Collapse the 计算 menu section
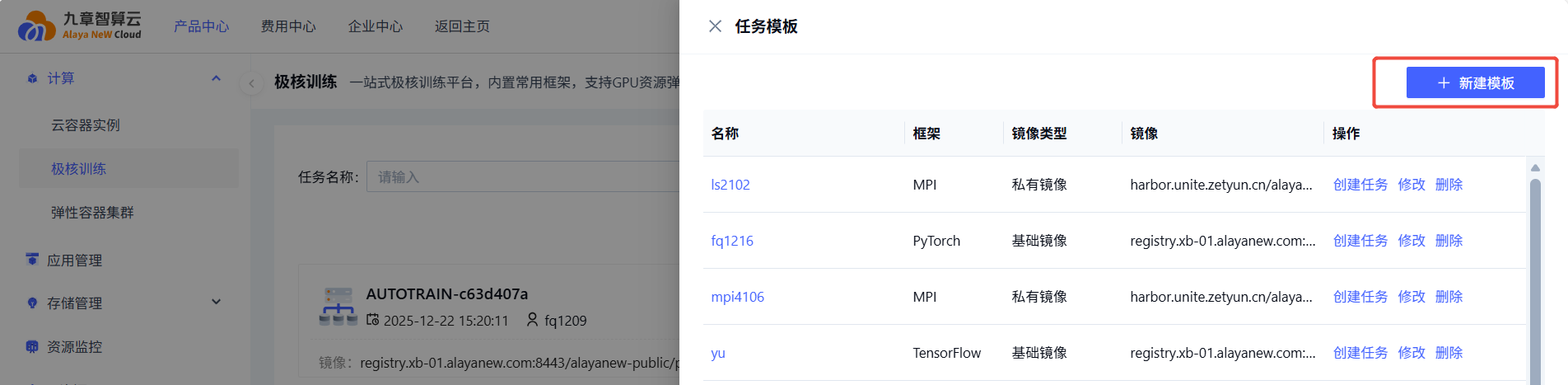 click(216, 78)
